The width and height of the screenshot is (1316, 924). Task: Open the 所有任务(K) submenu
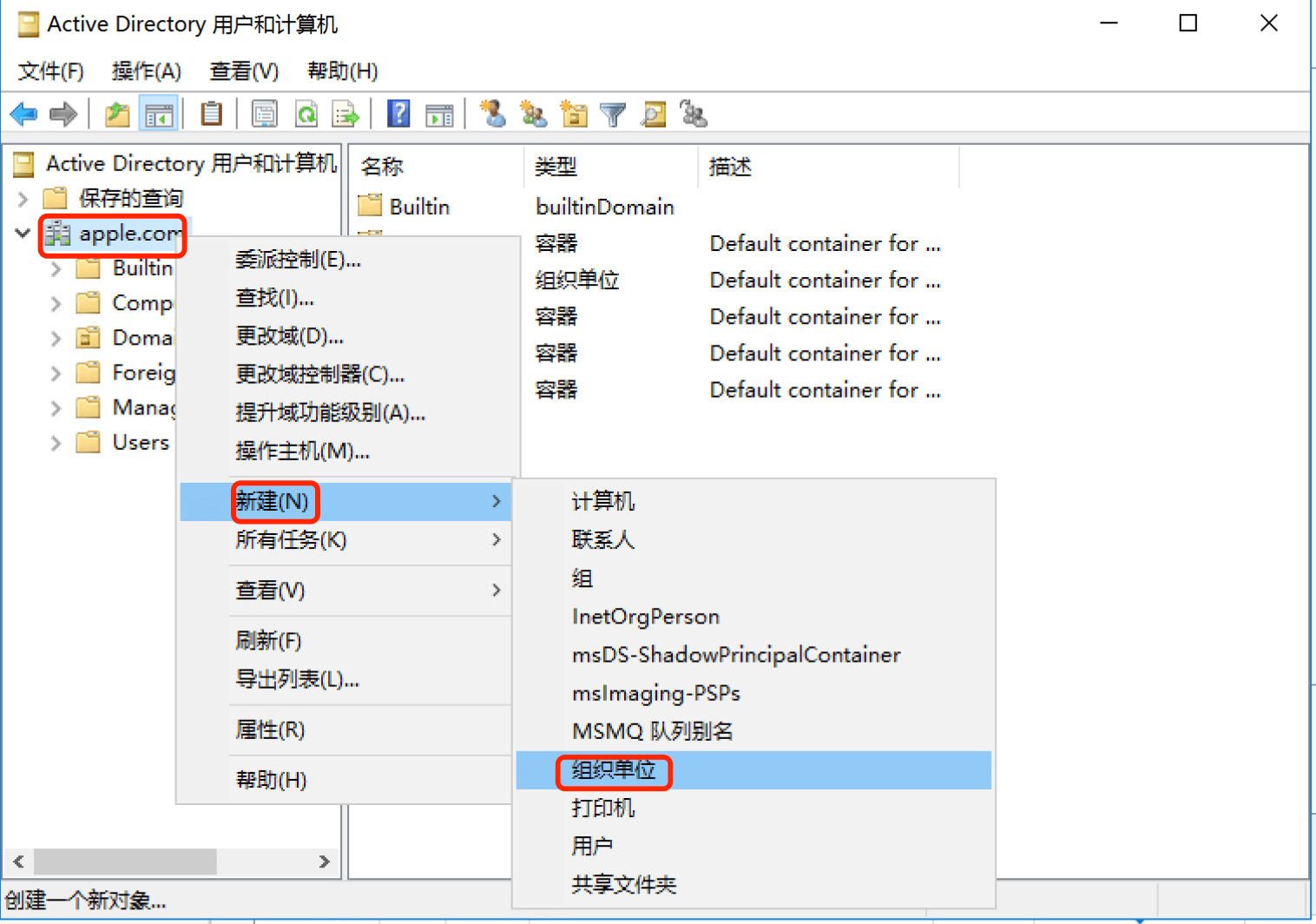click(x=345, y=540)
